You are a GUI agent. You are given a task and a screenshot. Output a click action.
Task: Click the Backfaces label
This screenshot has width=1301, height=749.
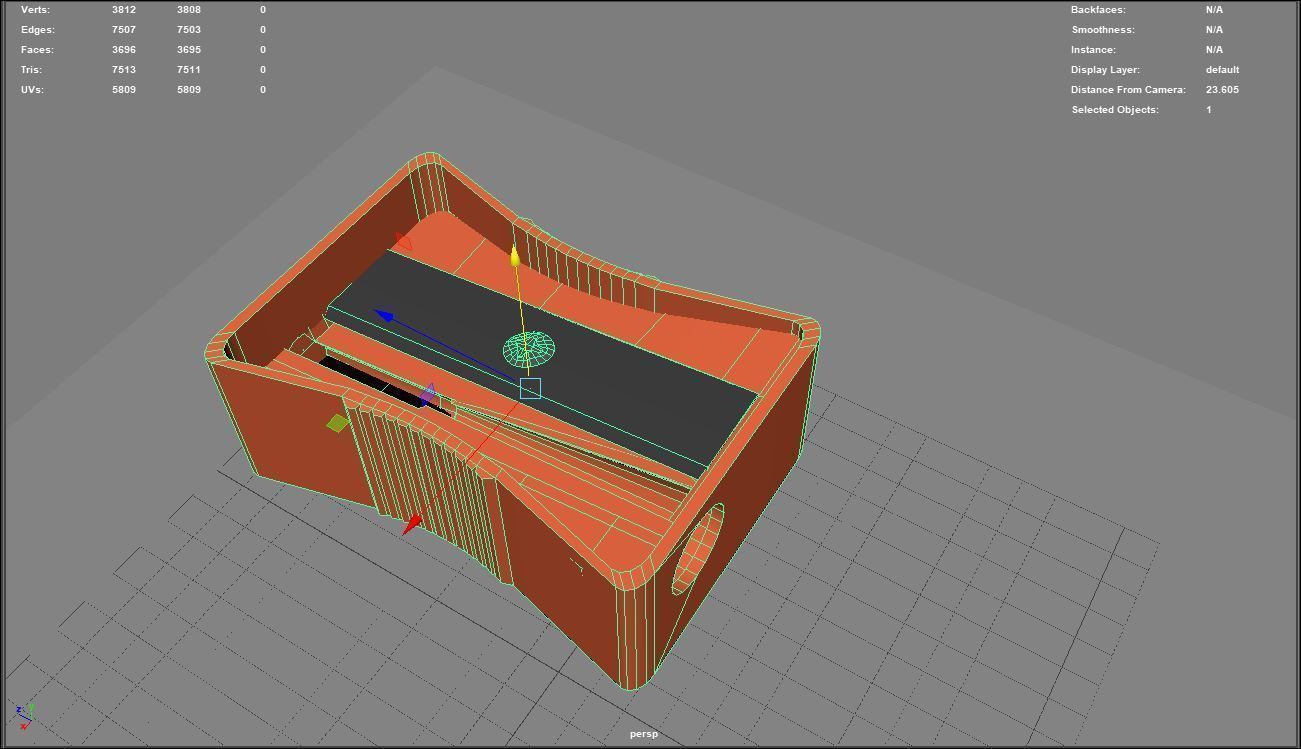click(1098, 9)
